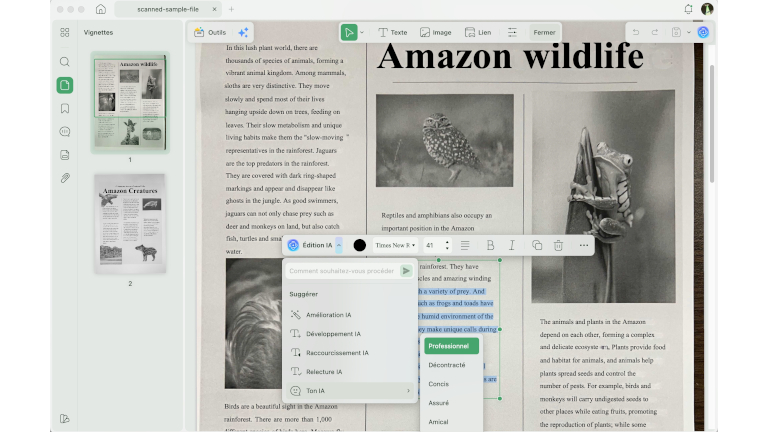Screen dimensions: 768x432
Task: Click the undo arrow icon
Action: [x=636, y=32]
